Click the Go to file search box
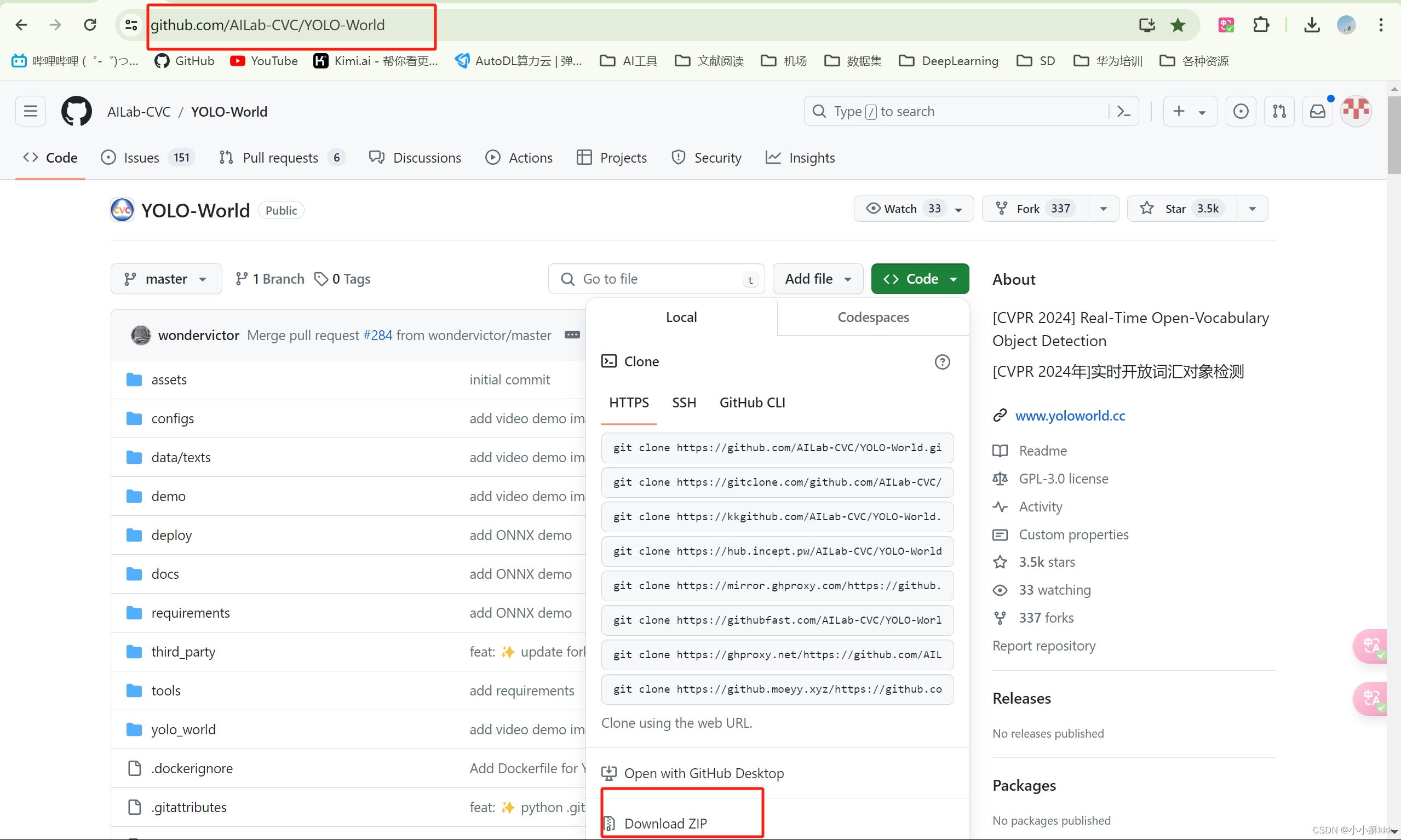 click(x=657, y=279)
